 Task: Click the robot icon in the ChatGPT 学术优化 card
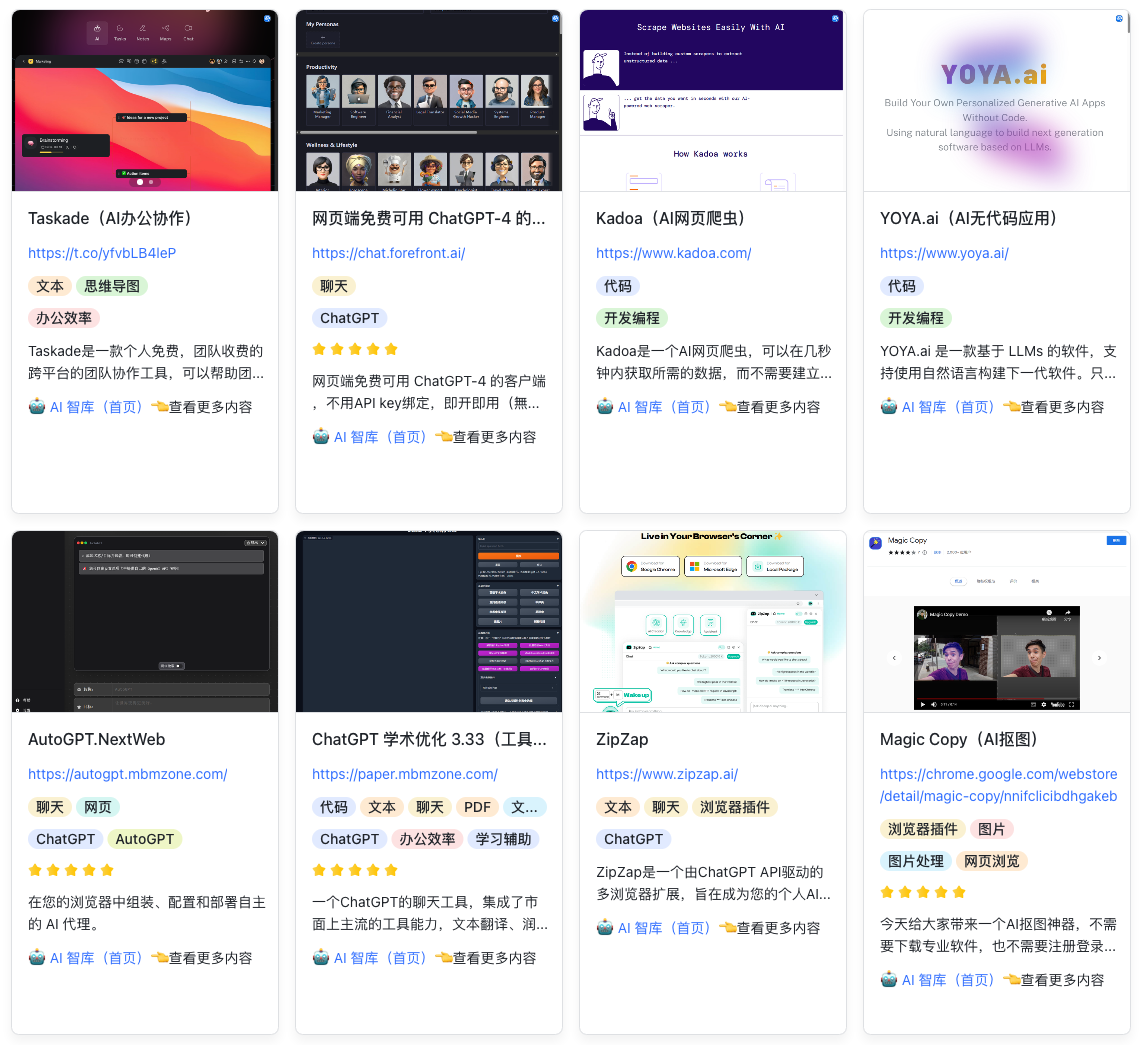tap(321, 957)
